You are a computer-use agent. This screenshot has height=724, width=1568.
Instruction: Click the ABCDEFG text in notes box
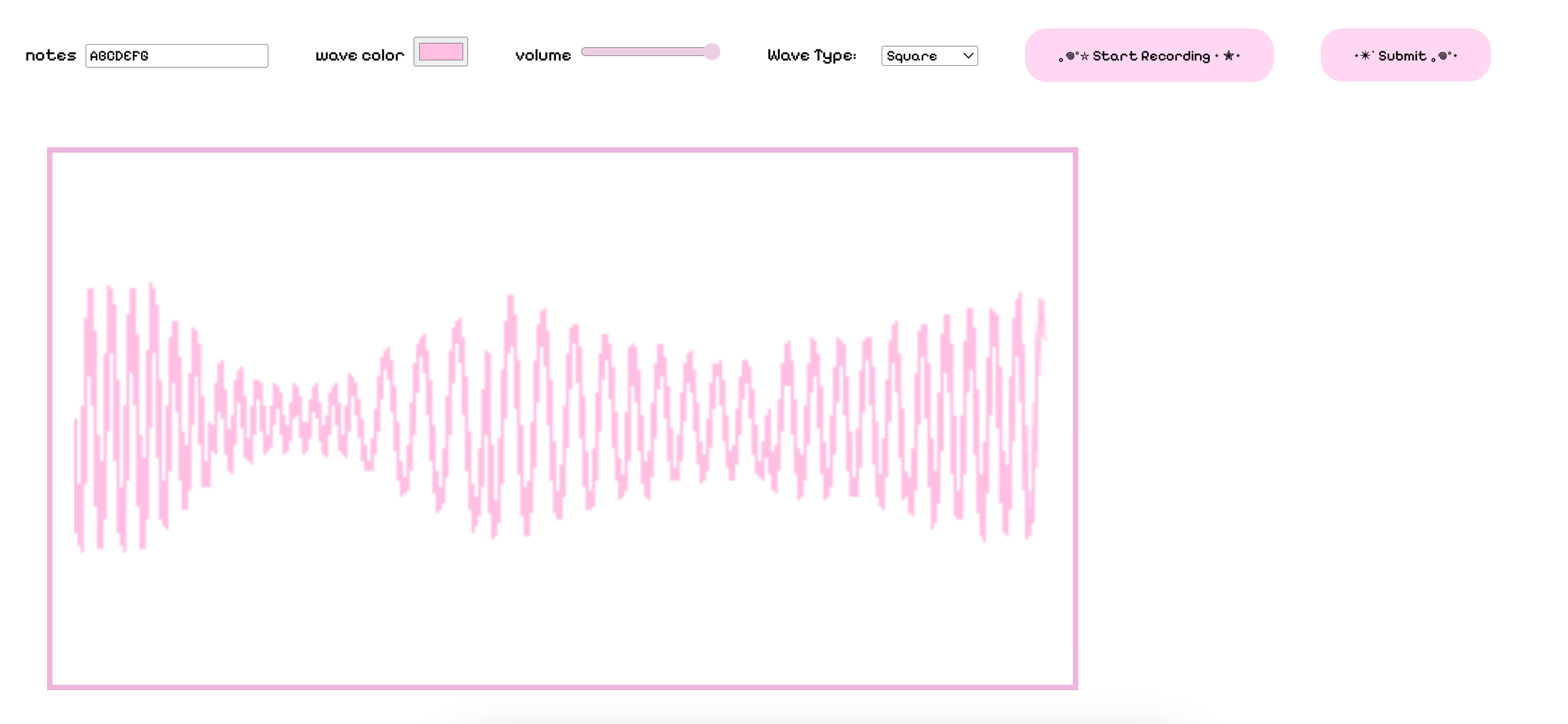[119, 56]
